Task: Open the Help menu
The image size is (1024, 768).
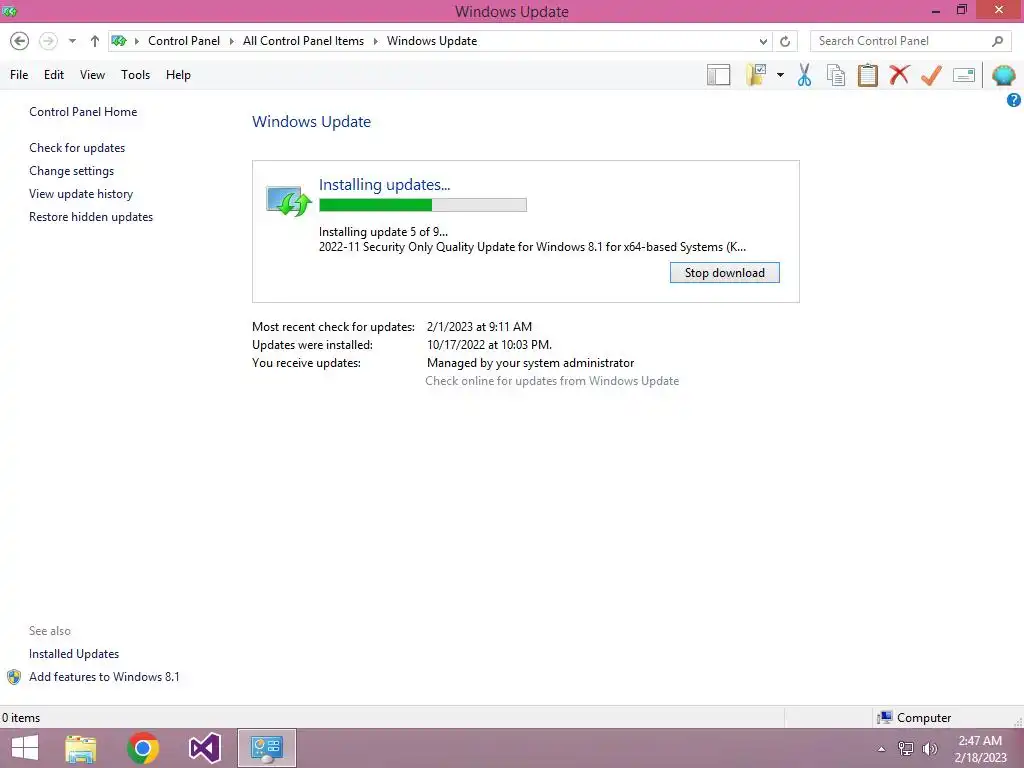Action: point(178,75)
